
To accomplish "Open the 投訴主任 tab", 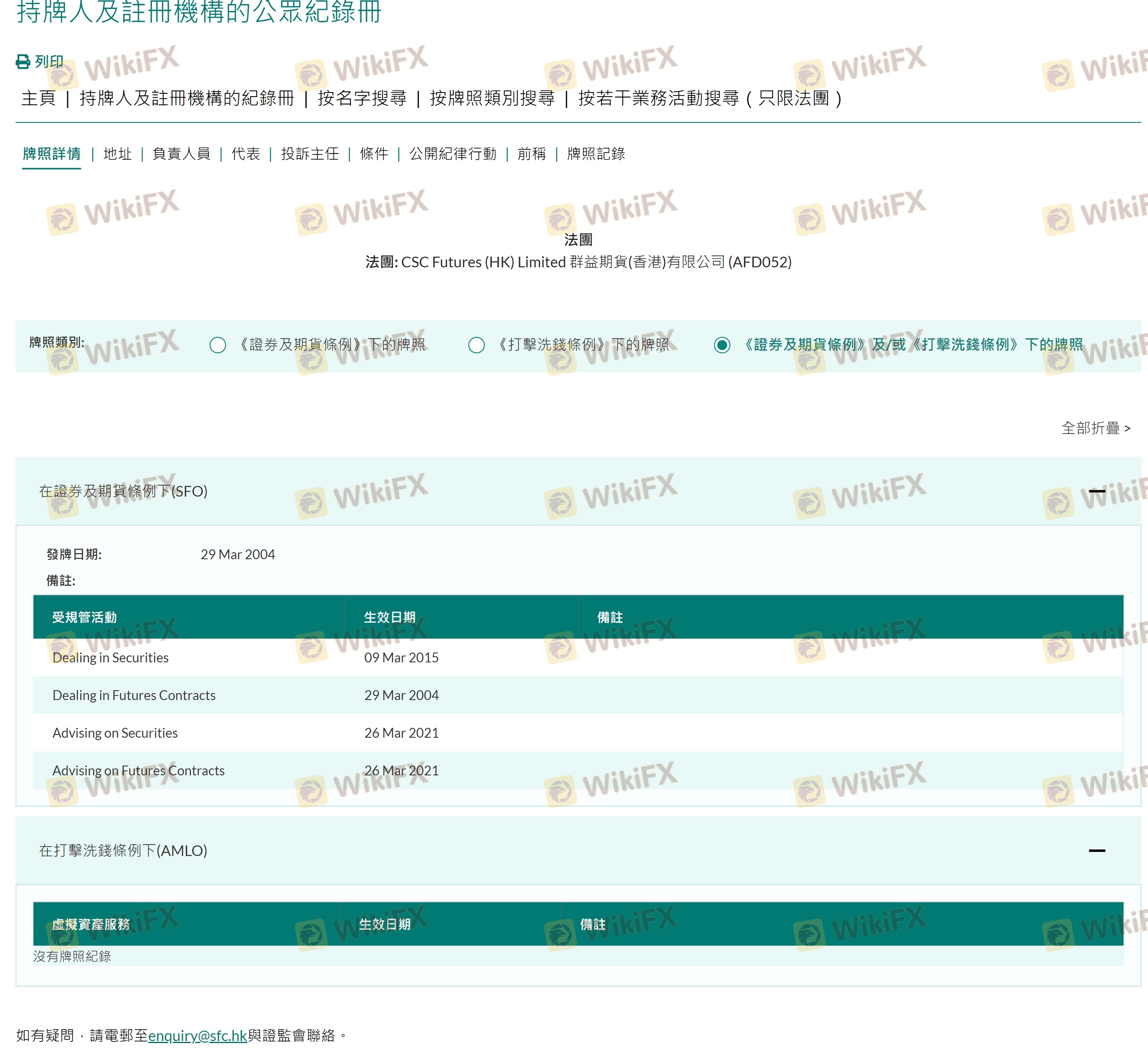I will tap(310, 154).
